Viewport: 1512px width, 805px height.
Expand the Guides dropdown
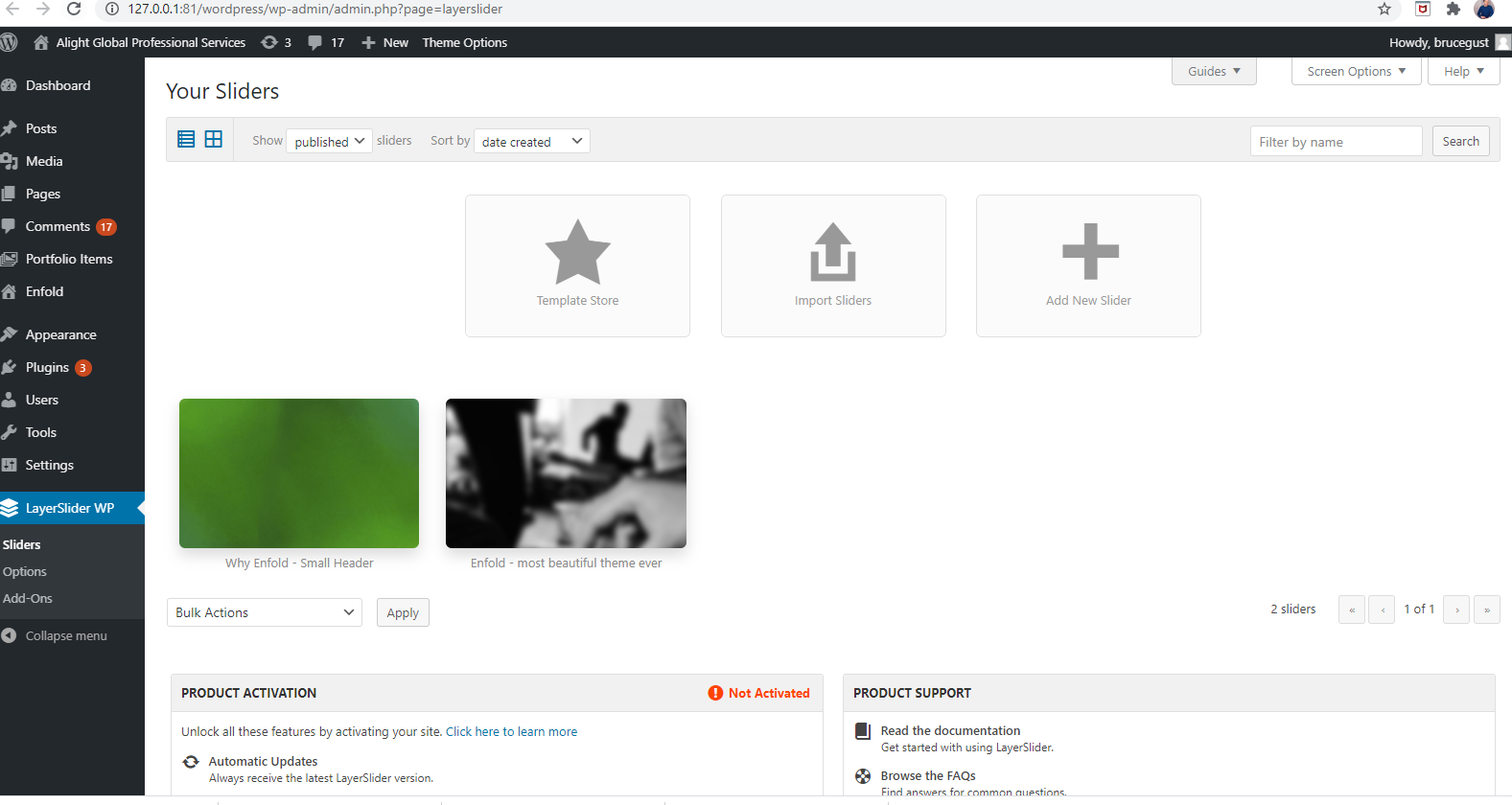tap(1214, 71)
